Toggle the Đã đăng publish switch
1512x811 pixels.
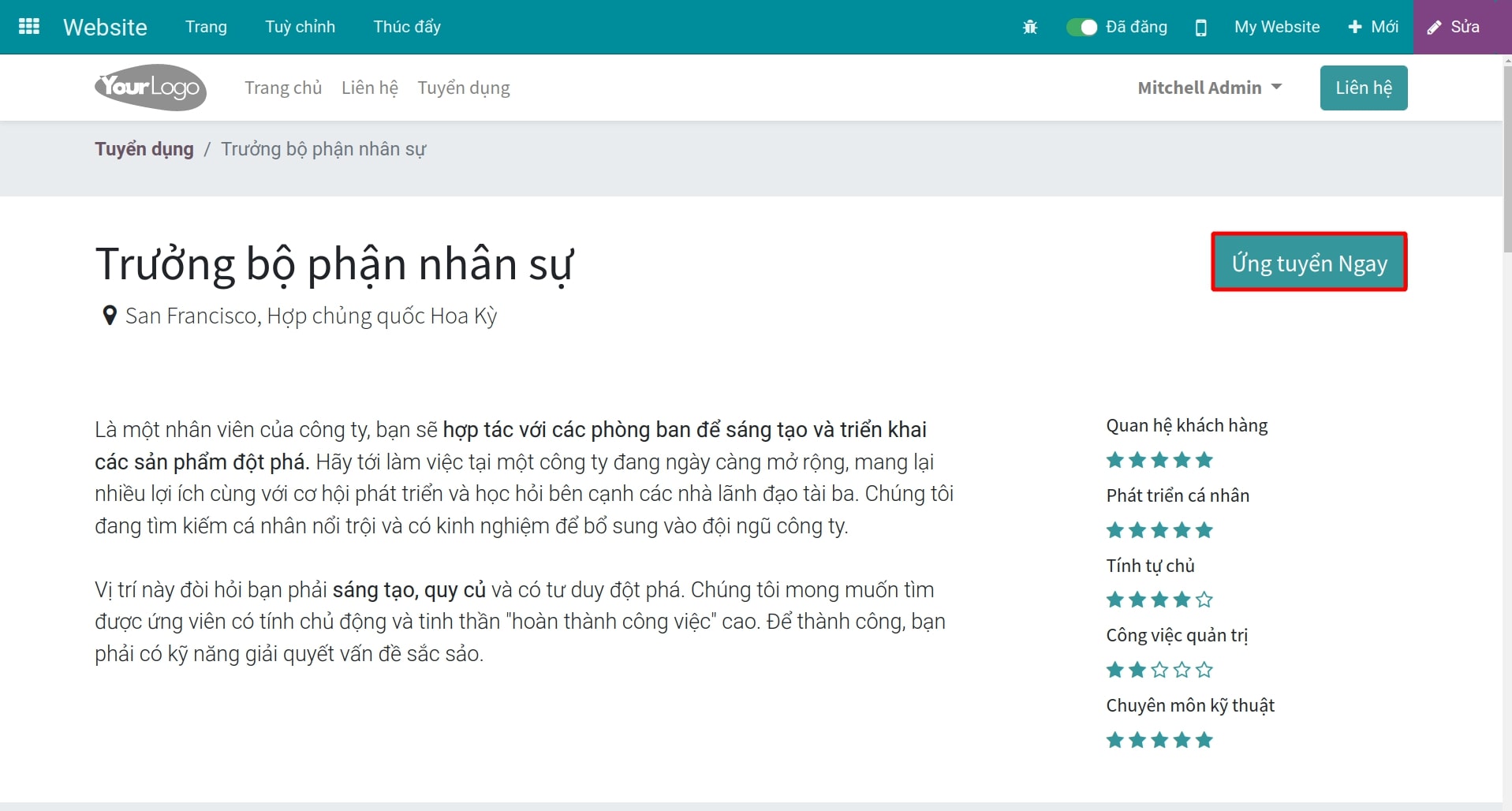[1081, 27]
